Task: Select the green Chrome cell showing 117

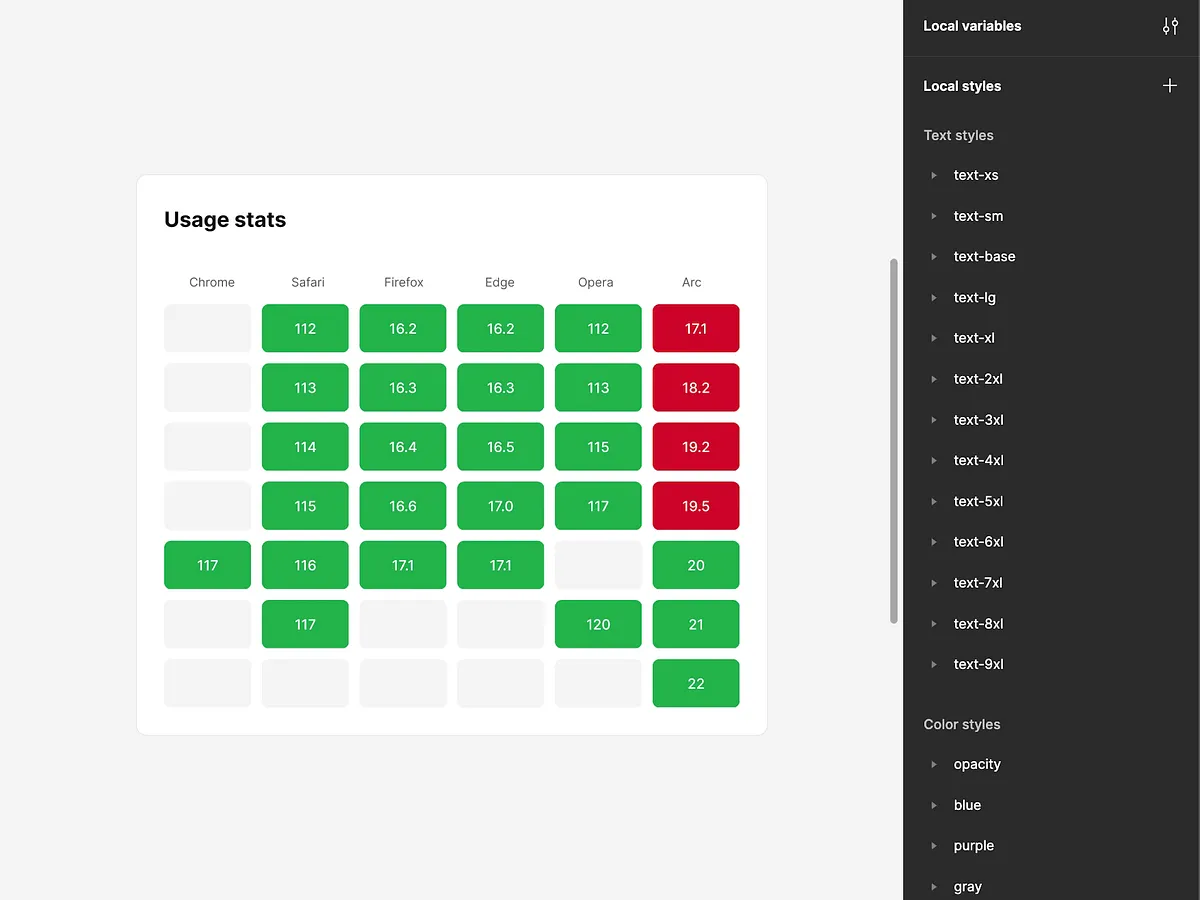Action: pos(207,565)
